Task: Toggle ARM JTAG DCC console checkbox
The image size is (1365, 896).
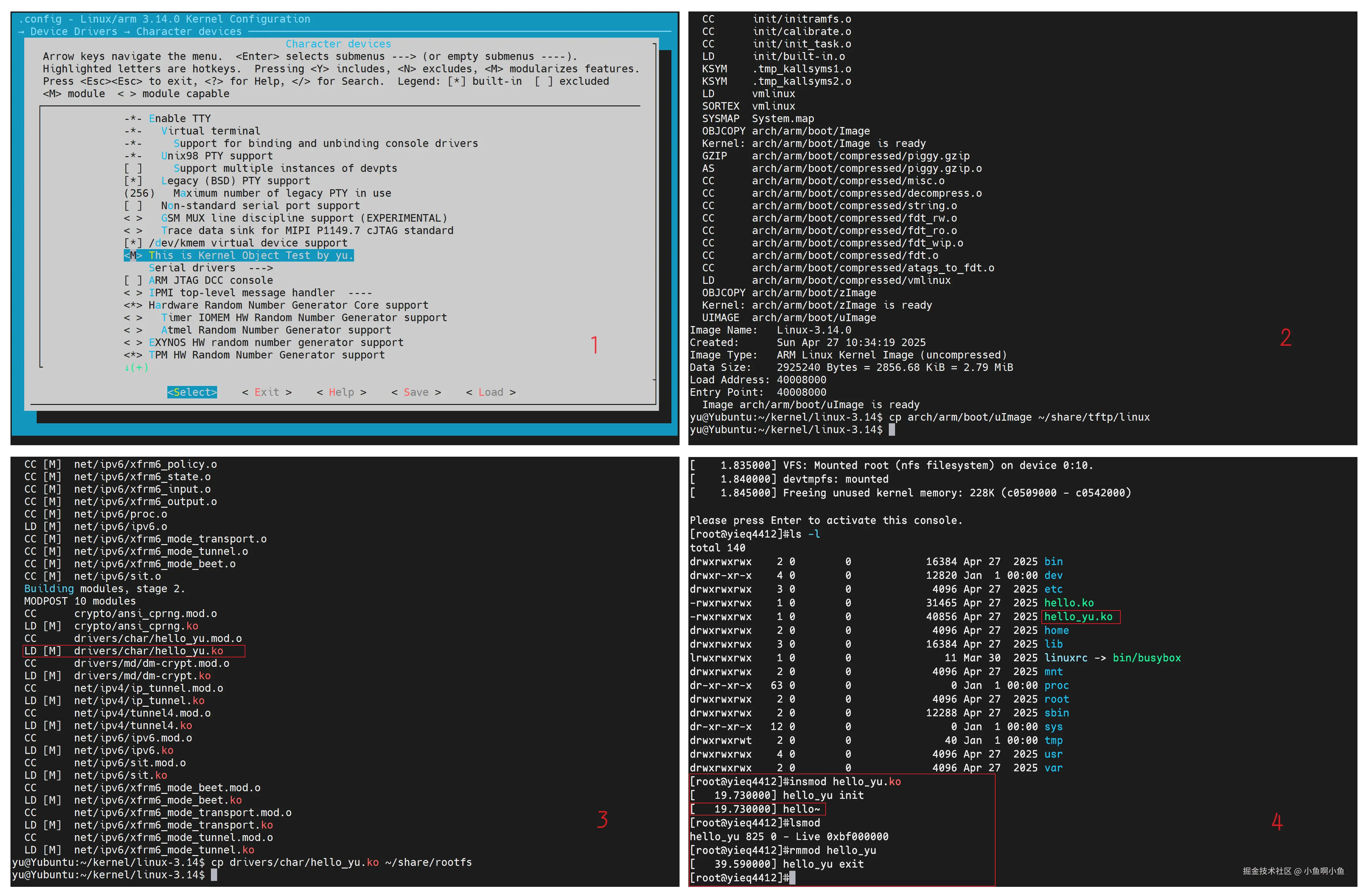Action: (x=133, y=280)
